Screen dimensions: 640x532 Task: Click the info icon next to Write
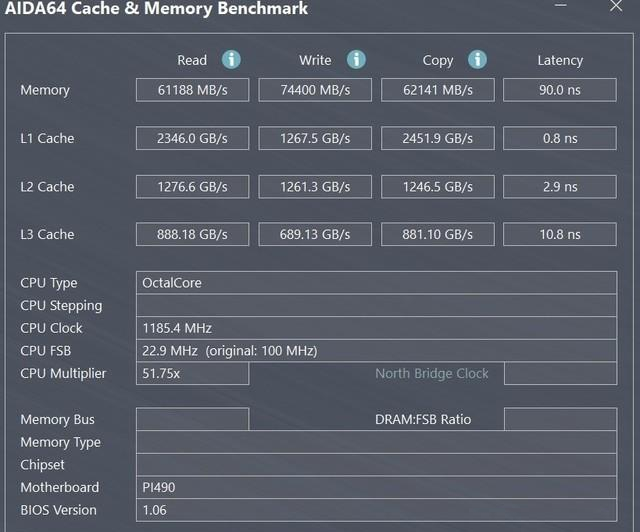pyautogui.click(x=356, y=60)
